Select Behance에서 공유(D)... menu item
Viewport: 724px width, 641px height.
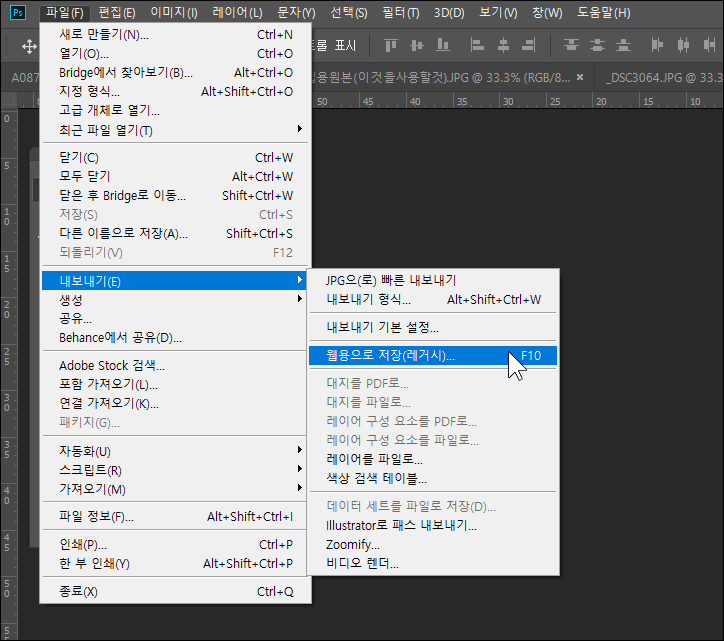tap(176, 338)
